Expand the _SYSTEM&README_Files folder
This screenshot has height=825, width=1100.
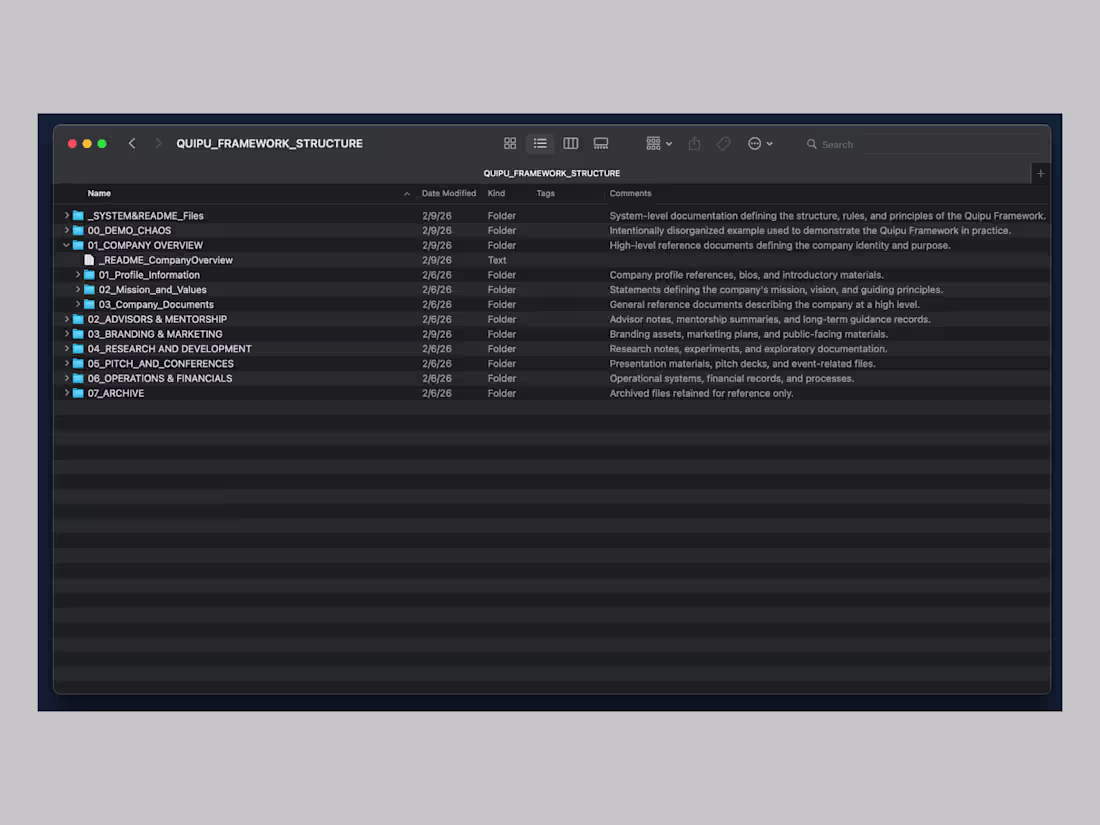[67, 215]
